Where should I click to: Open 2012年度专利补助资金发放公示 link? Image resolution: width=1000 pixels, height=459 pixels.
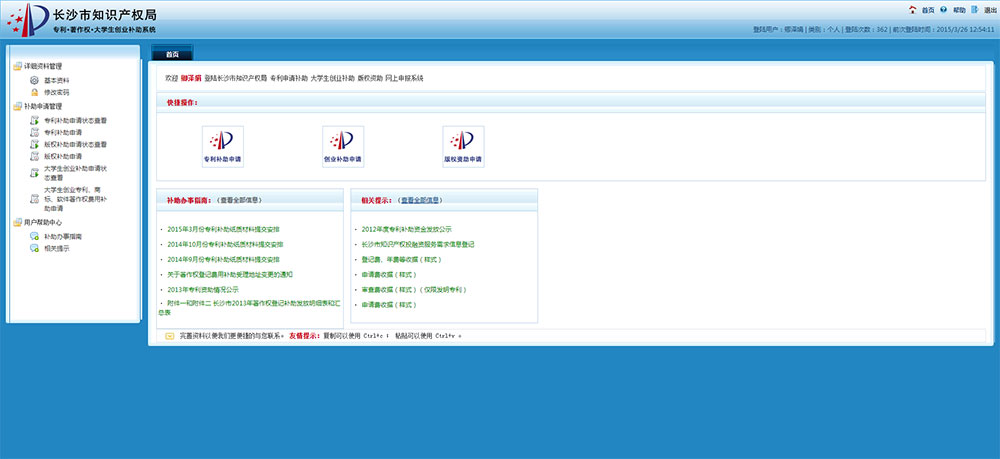coord(406,229)
